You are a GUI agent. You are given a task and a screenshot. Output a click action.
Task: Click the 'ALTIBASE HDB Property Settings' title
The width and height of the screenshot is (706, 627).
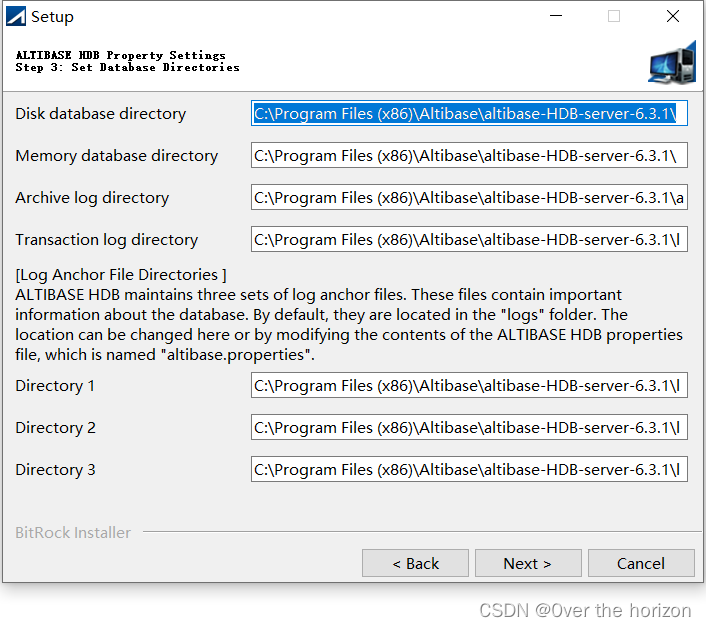(x=121, y=55)
